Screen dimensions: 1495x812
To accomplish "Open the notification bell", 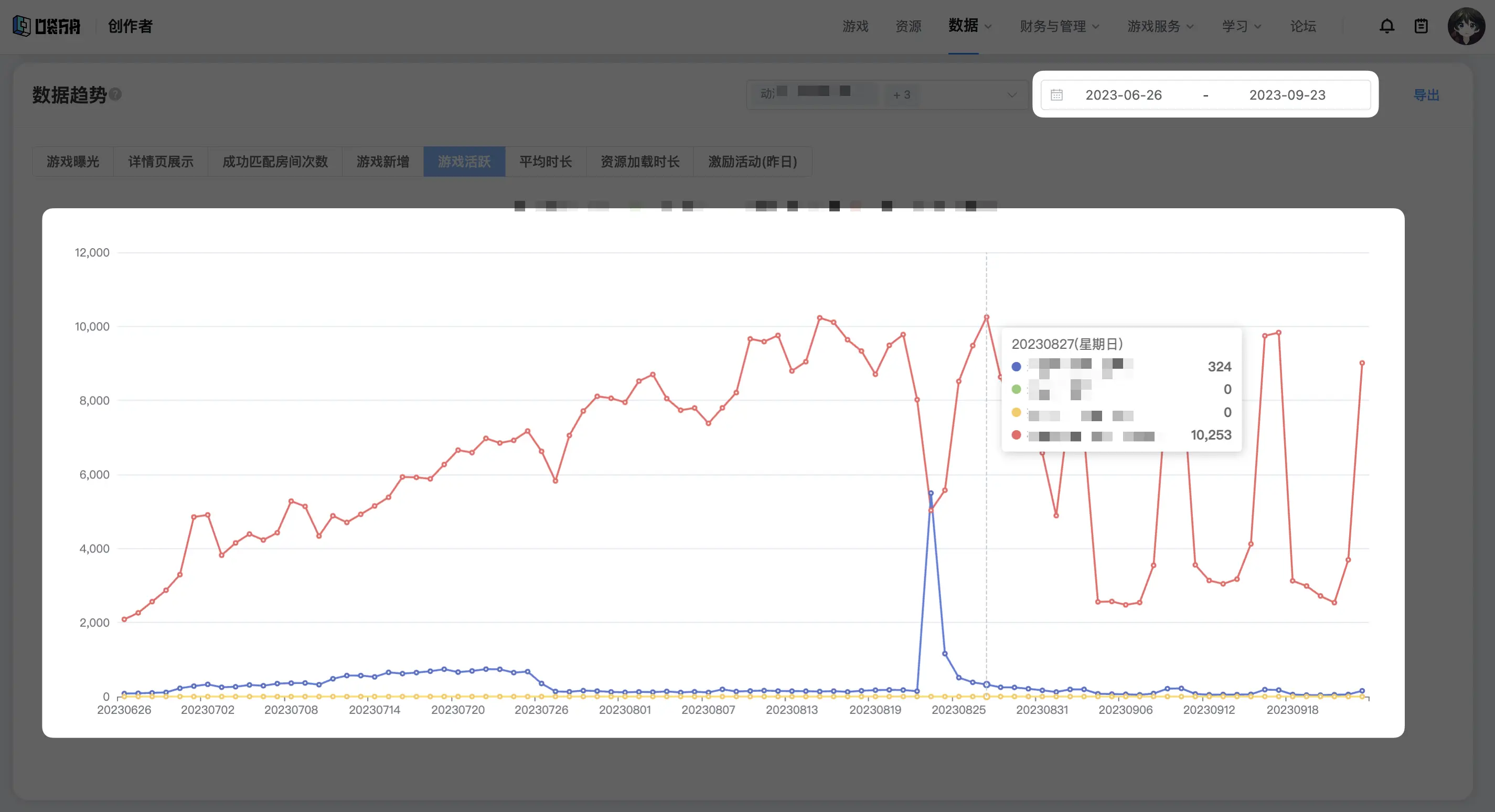I will [x=1386, y=26].
